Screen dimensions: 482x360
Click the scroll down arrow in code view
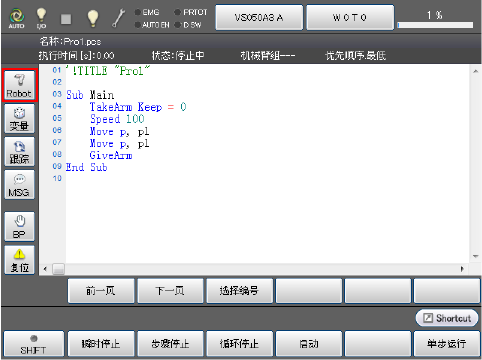475,256
